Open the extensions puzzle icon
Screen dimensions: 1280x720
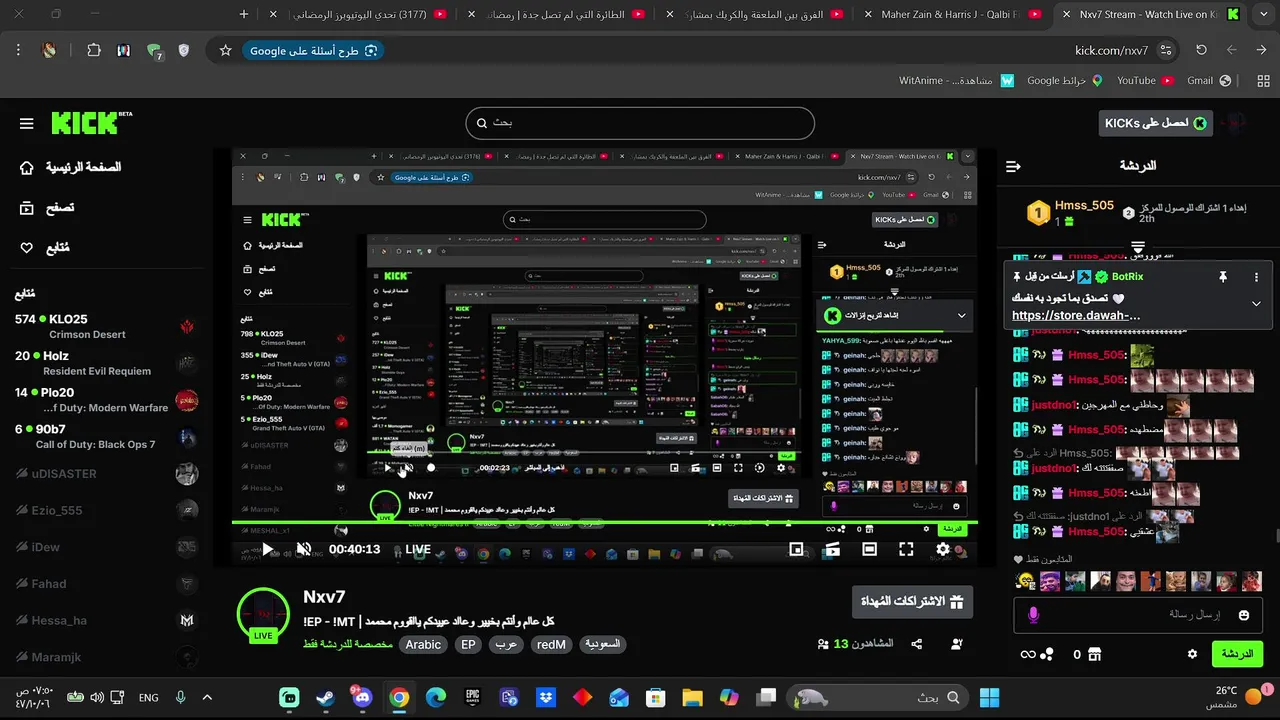94,50
